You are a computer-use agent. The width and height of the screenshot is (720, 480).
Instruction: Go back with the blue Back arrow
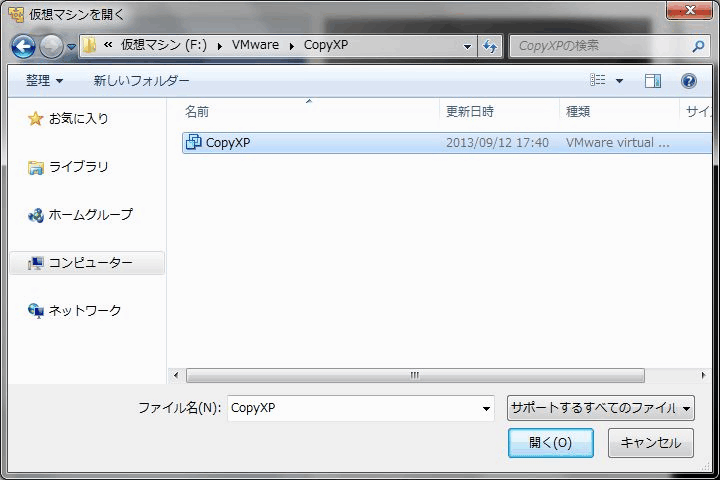coord(23,46)
